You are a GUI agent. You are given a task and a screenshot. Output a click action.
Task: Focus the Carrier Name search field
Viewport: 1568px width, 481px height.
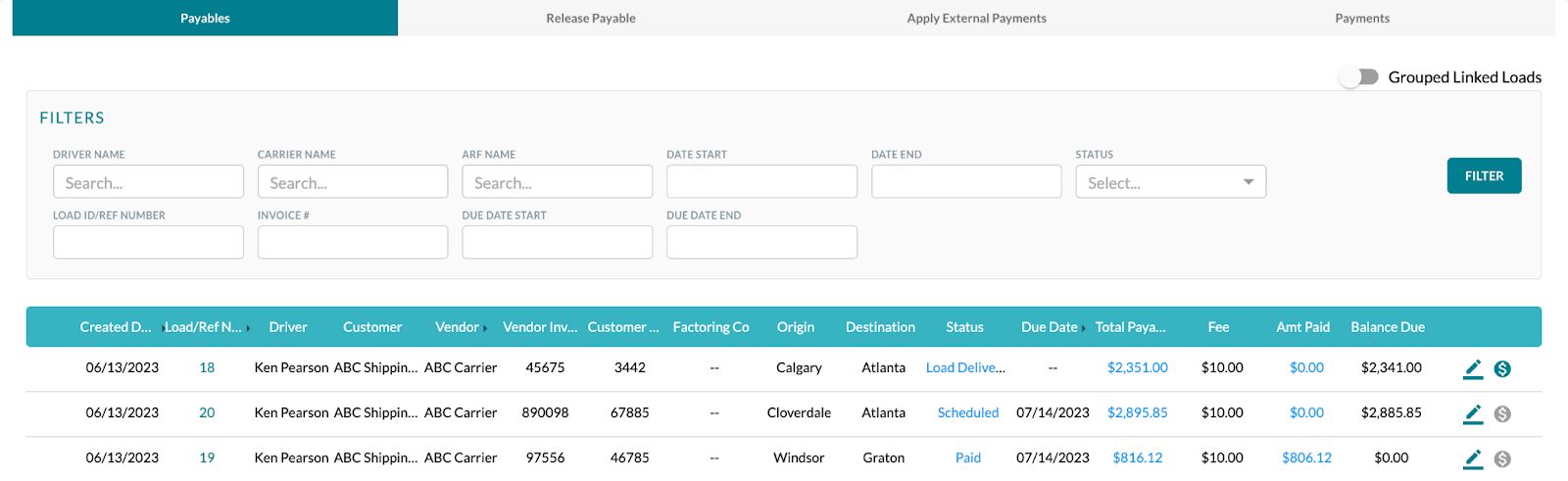353,182
